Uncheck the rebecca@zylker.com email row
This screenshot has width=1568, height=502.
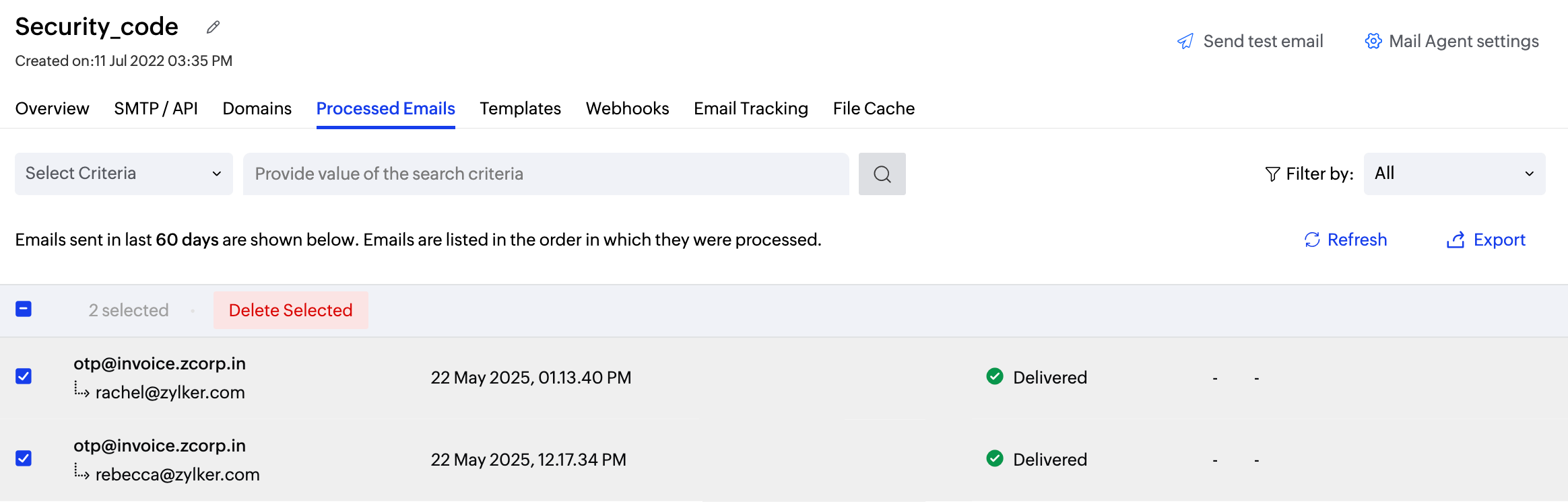click(x=24, y=458)
